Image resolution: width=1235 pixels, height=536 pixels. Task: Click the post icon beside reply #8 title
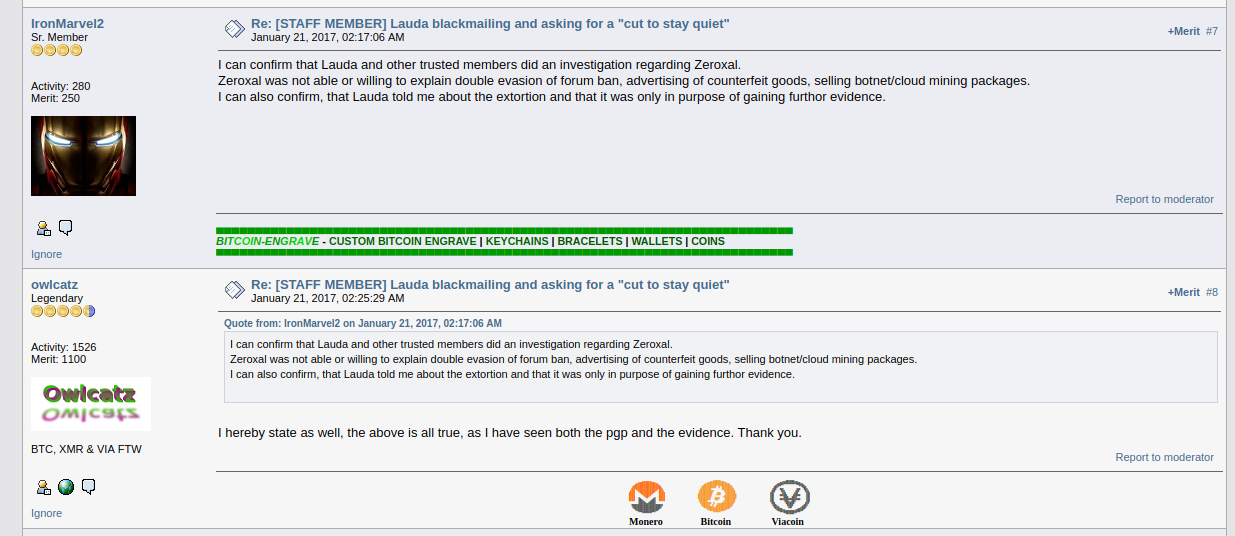coord(234,290)
